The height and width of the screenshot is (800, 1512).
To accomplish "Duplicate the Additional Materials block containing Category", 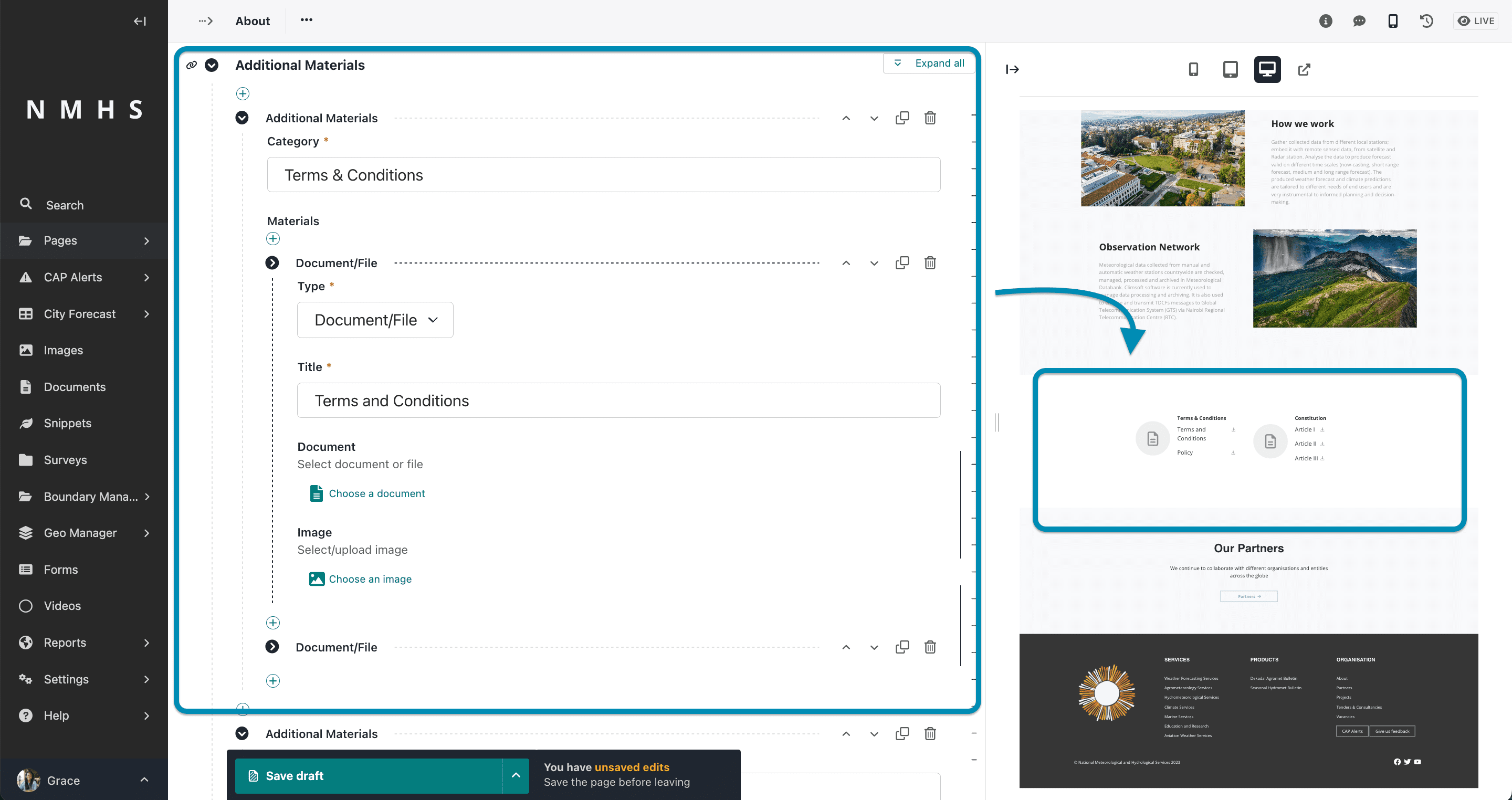I will click(x=902, y=118).
